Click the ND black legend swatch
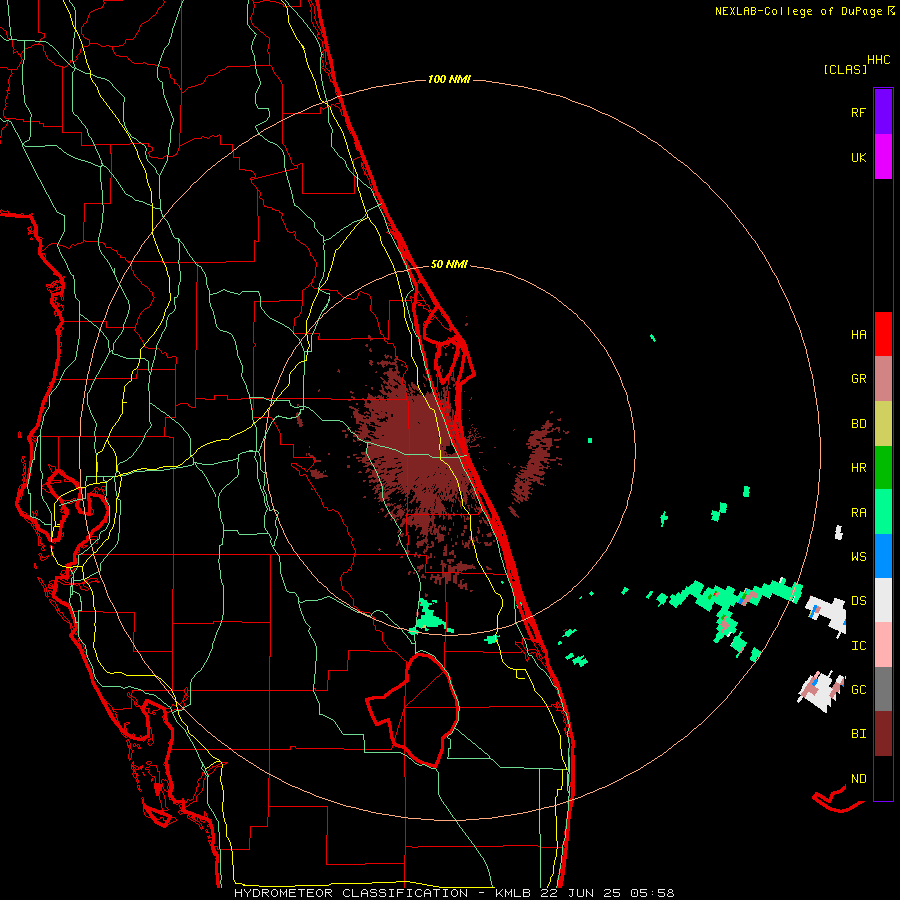 coord(883,778)
